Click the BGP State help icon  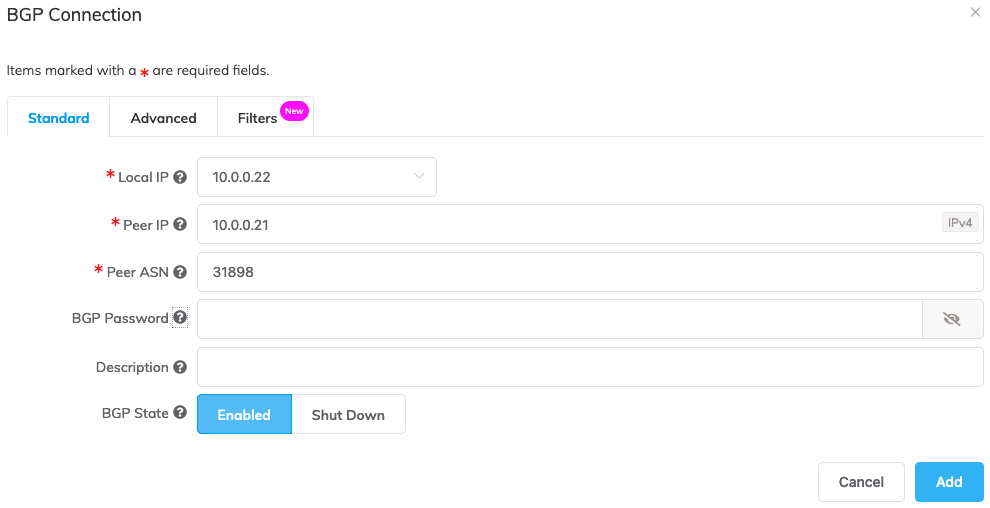[x=180, y=412]
